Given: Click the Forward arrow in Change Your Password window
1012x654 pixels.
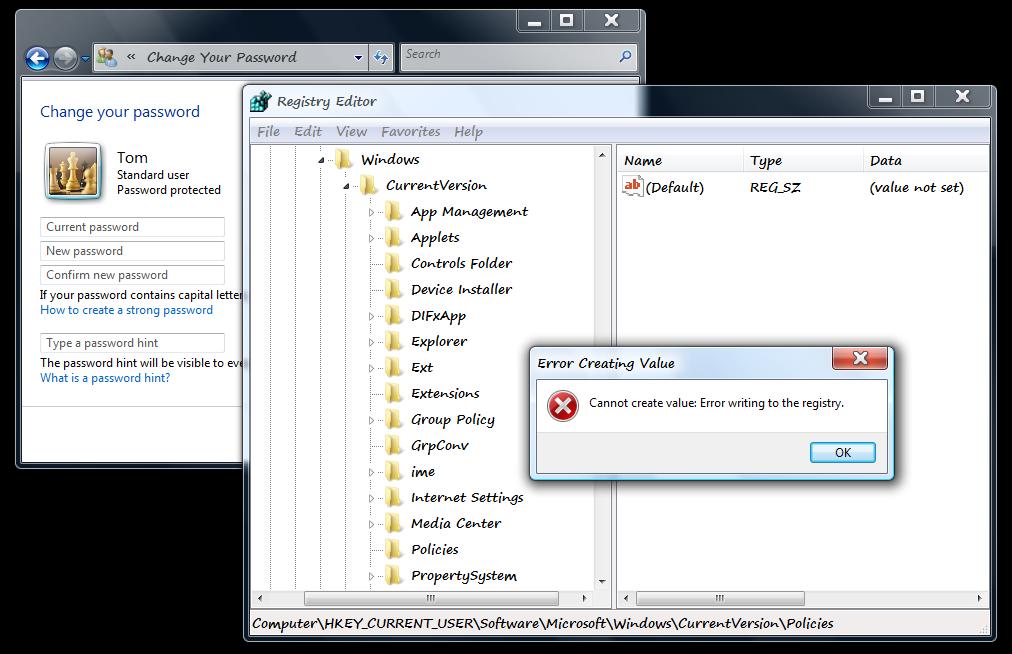Looking at the screenshot, I should (65, 59).
